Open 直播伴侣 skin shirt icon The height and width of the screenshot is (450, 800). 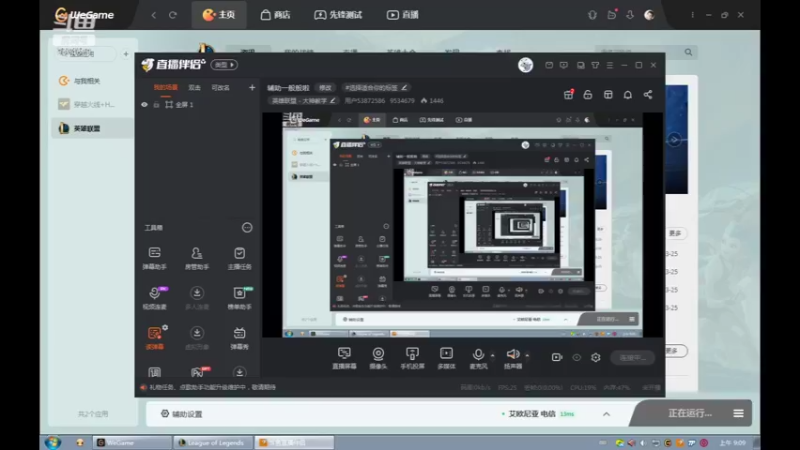point(595,65)
